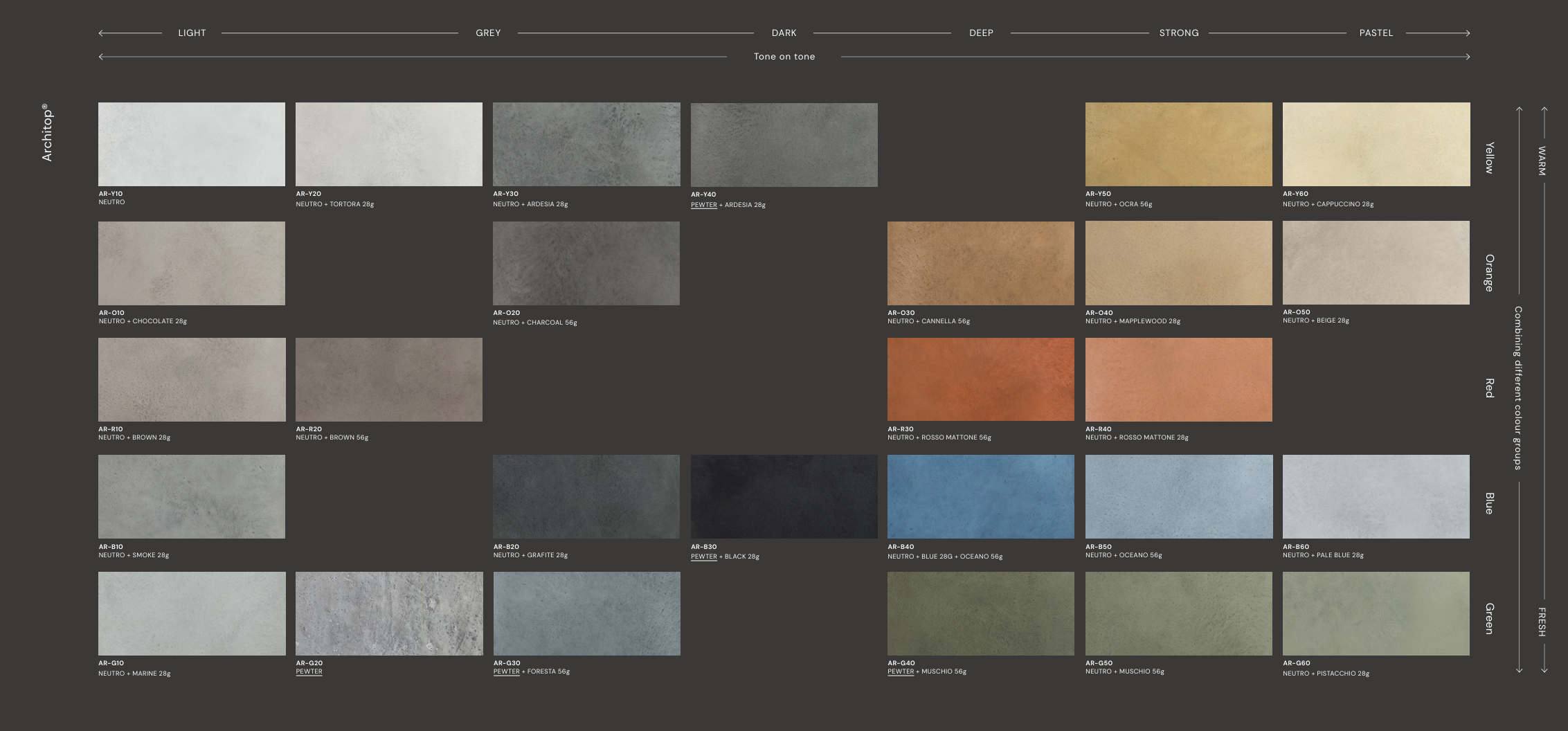Pick the AR-G50 Muschio swatch
This screenshot has width=1568, height=731.
(x=1179, y=613)
